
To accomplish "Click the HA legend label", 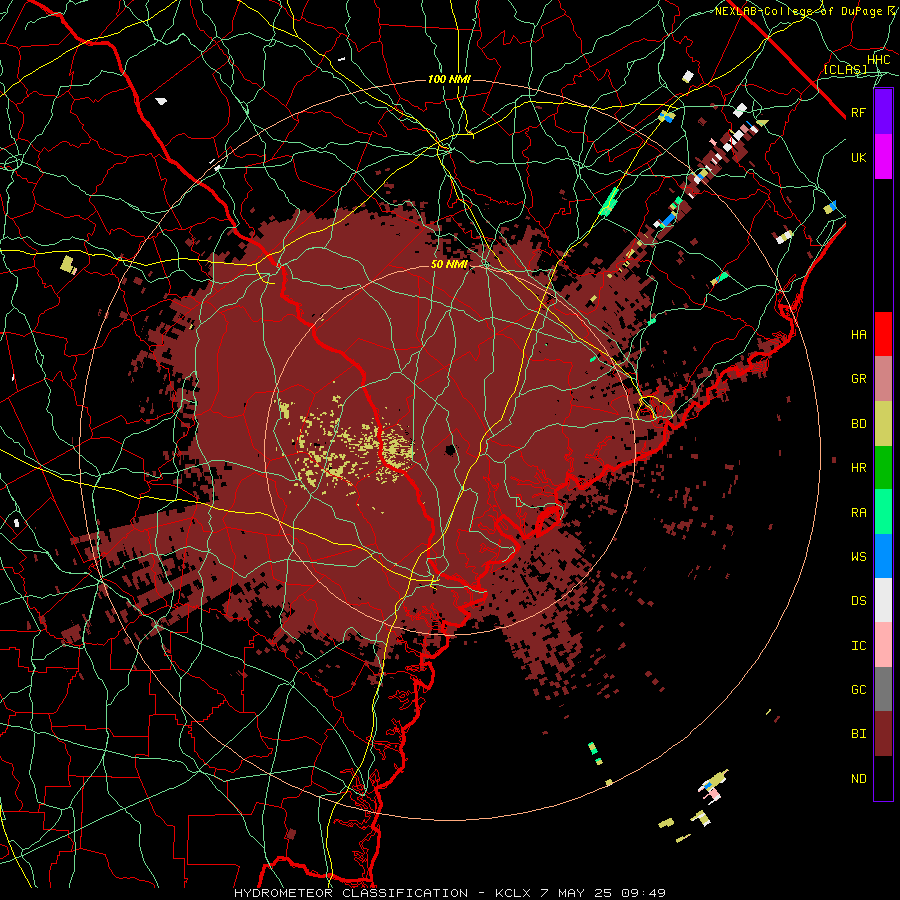I will tap(858, 334).
